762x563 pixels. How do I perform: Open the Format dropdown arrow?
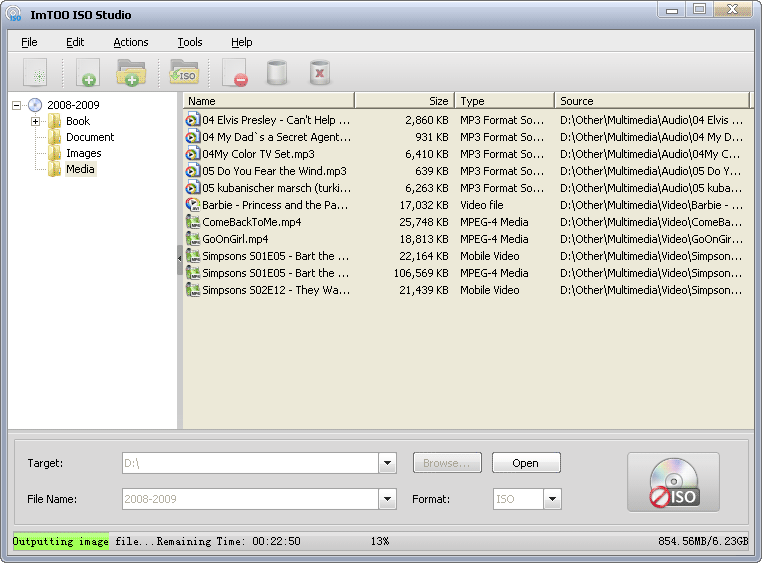(552, 499)
